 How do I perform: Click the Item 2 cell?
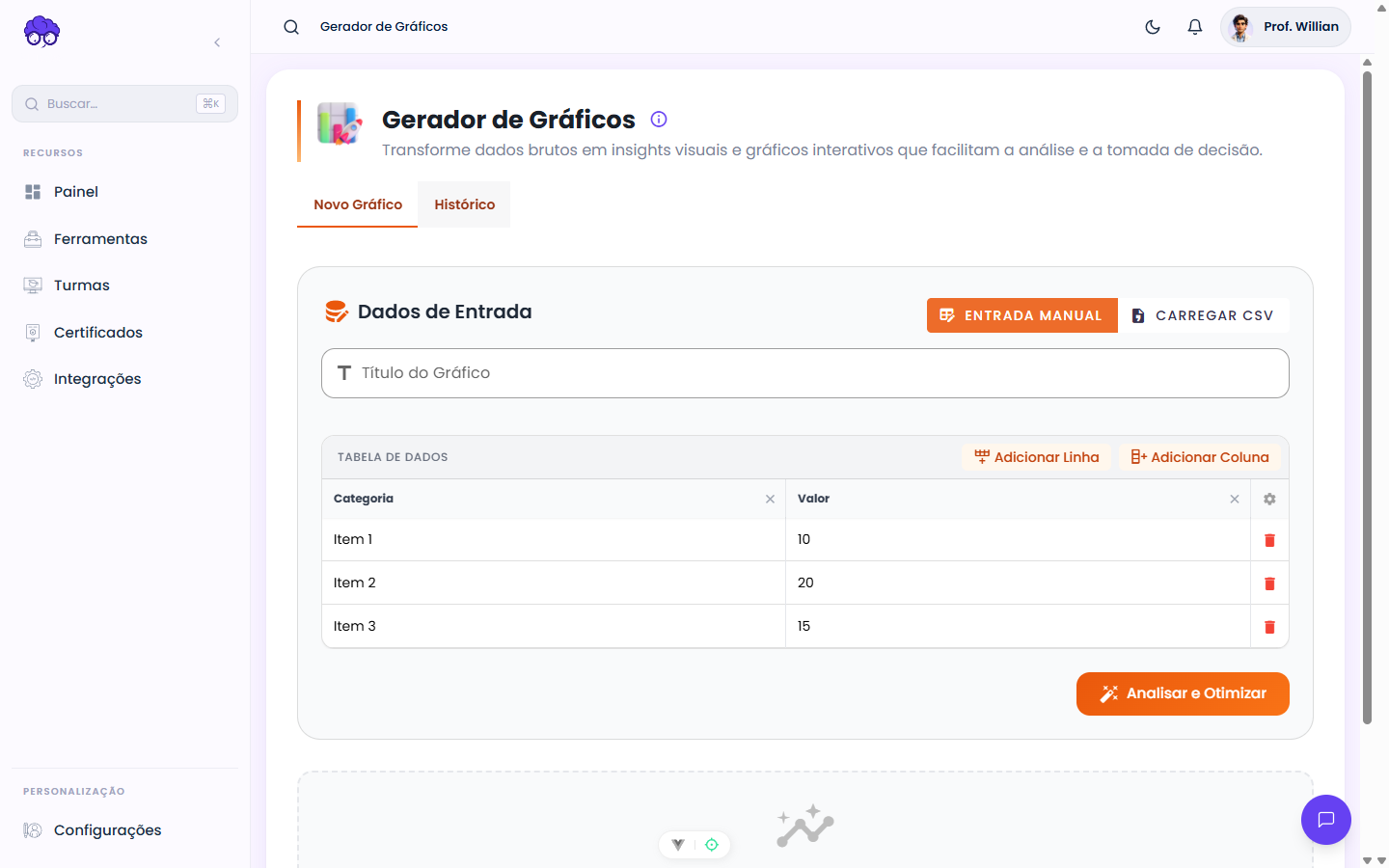click(554, 583)
